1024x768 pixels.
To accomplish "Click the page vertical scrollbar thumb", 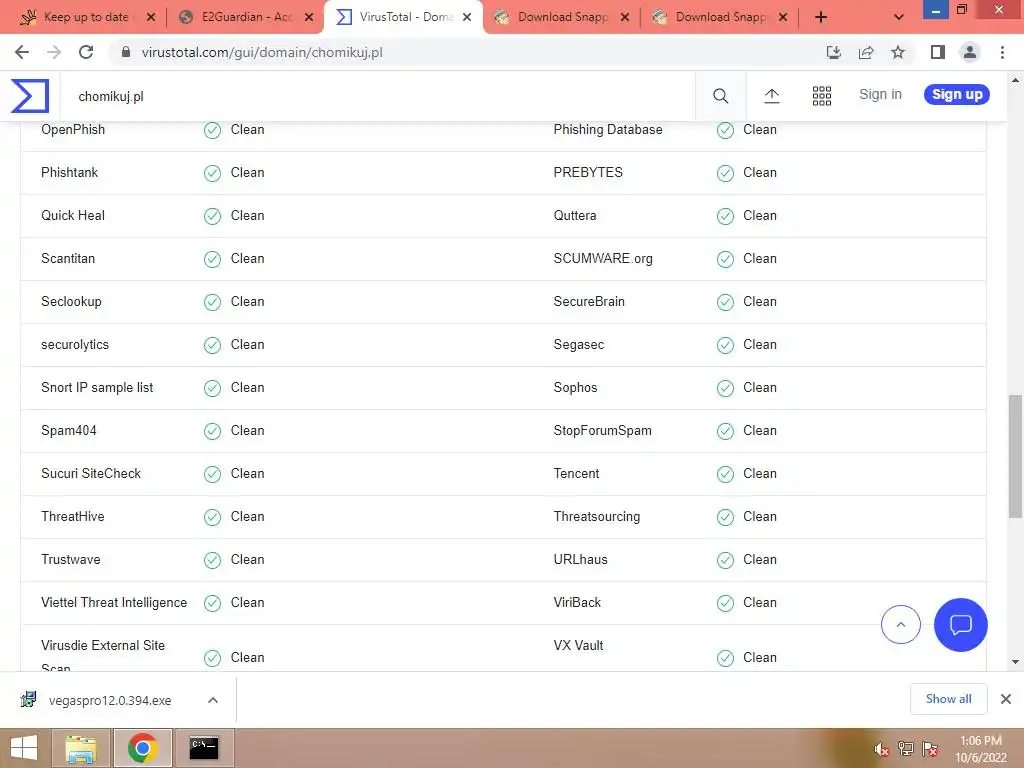I will (x=1015, y=455).
